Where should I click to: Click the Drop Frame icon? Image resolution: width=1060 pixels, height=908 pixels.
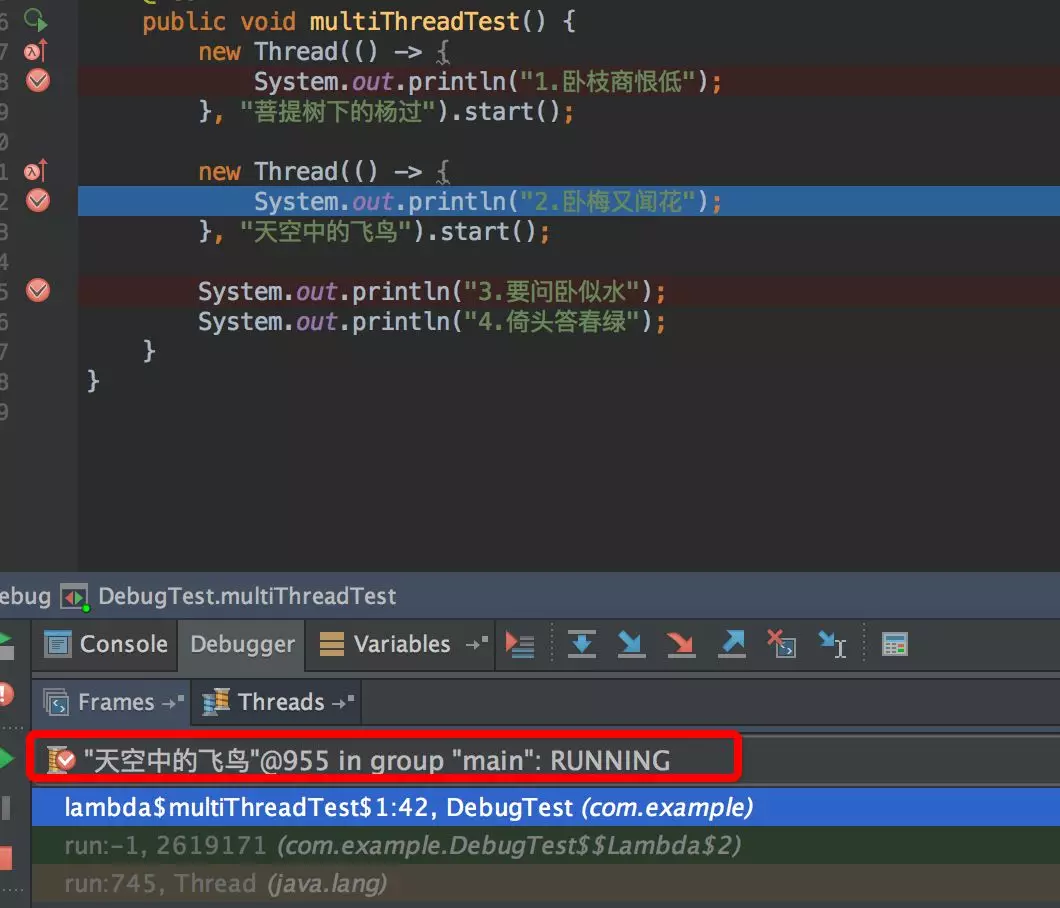pos(781,644)
